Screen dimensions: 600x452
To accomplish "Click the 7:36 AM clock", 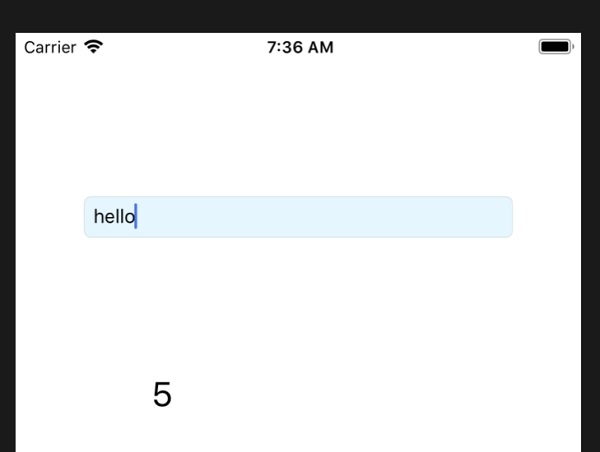I will click(300, 48).
